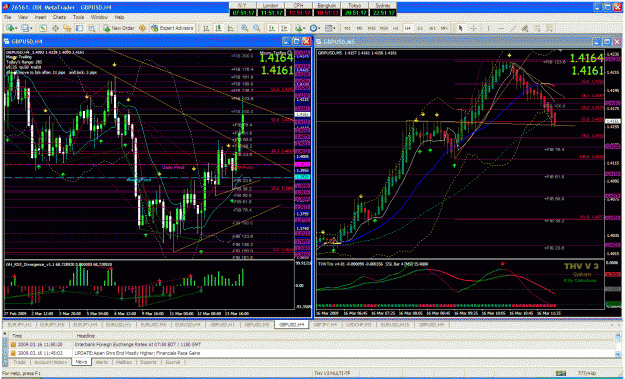The width and height of the screenshot is (625, 379).
Task: Click the THV V3 MULTI-TF profile in status bar
Action: [x=333, y=373]
